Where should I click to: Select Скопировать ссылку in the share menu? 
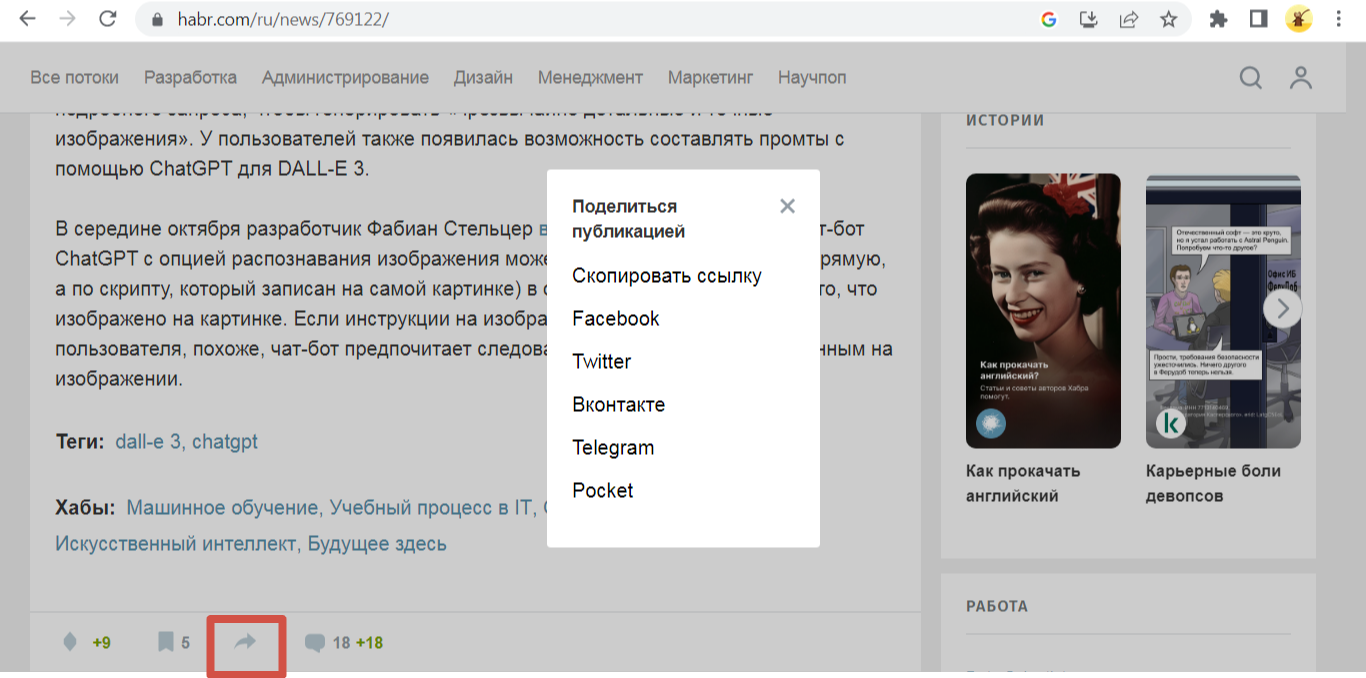[667, 276]
